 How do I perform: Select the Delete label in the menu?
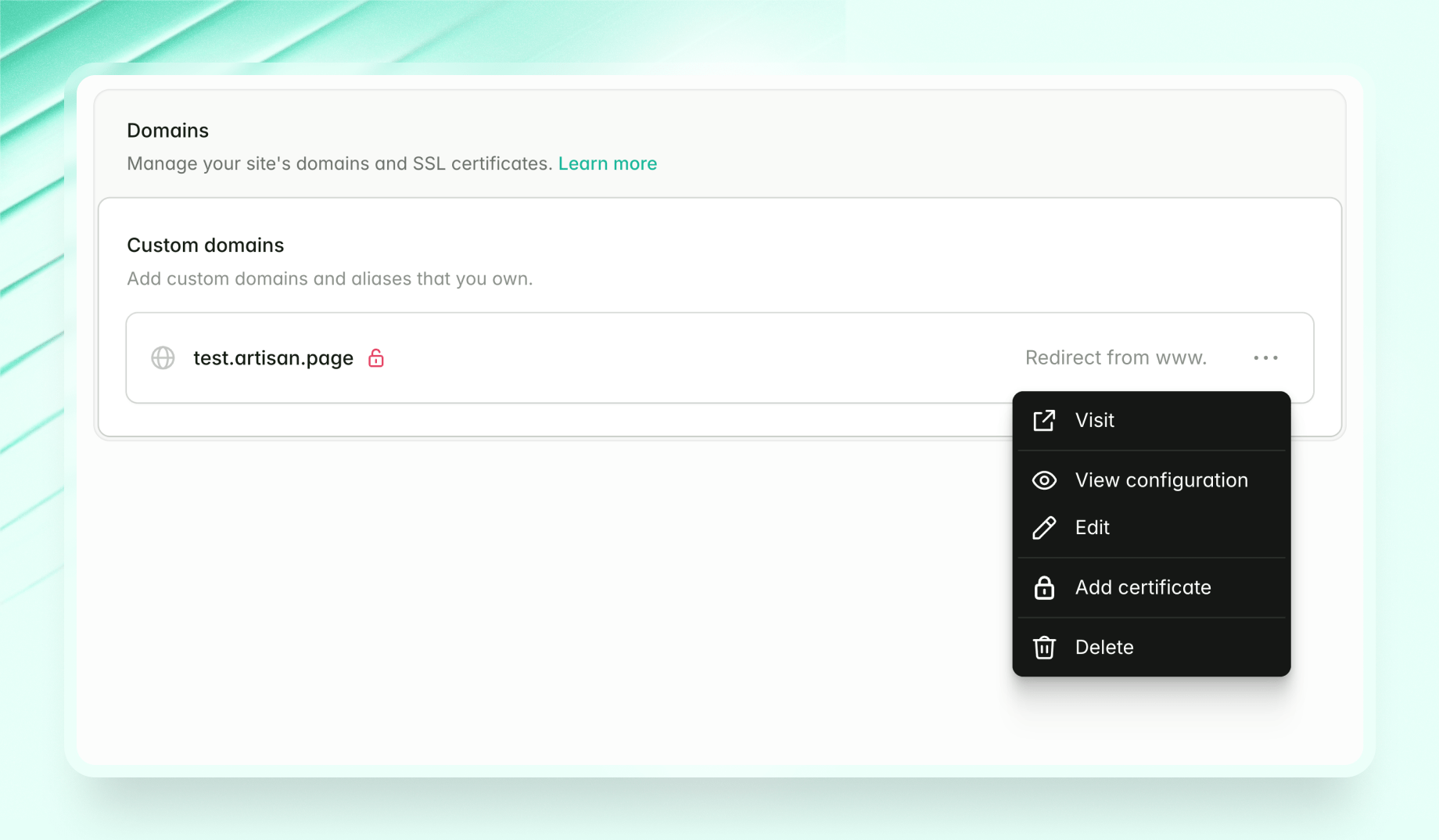(x=1103, y=648)
